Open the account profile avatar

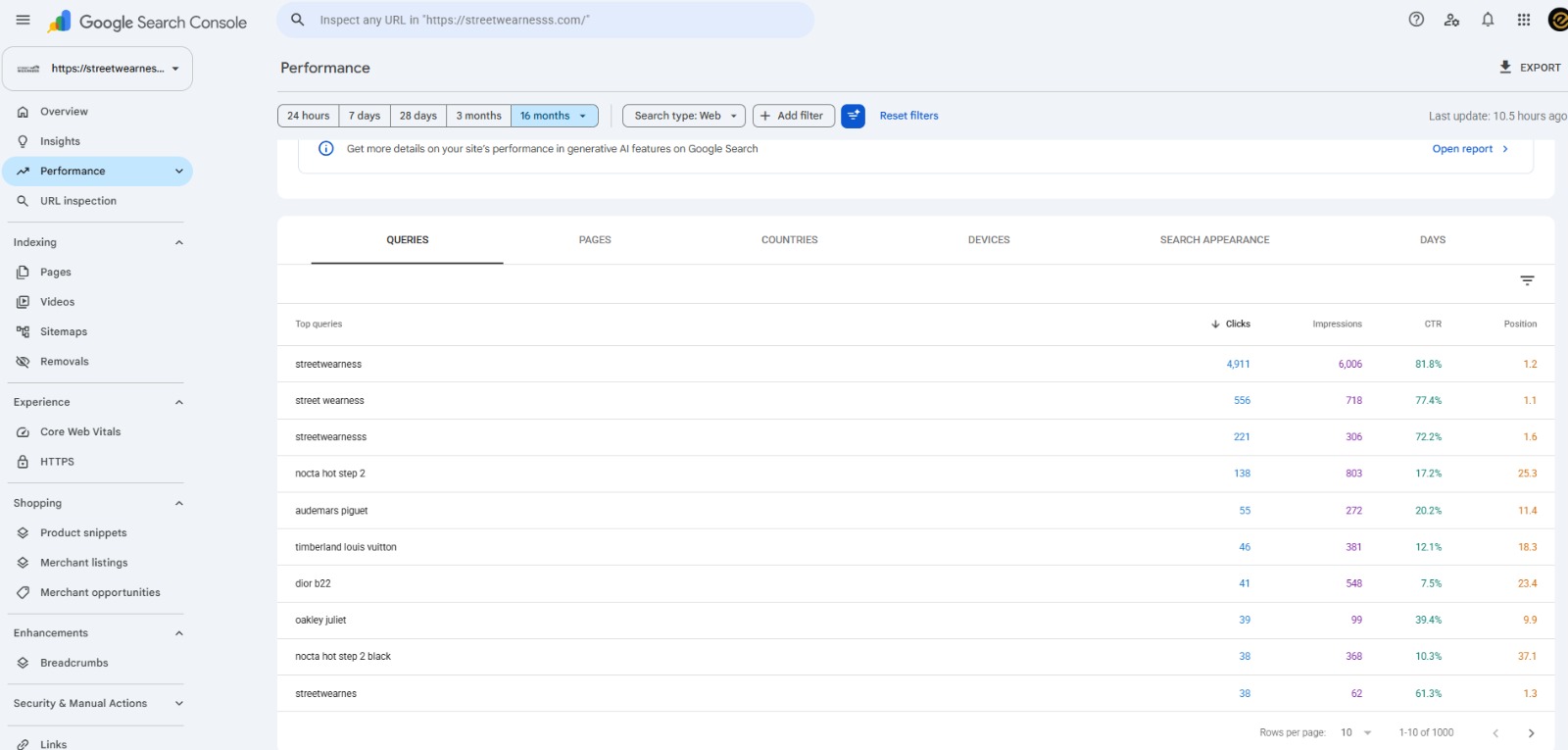click(1558, 20)
